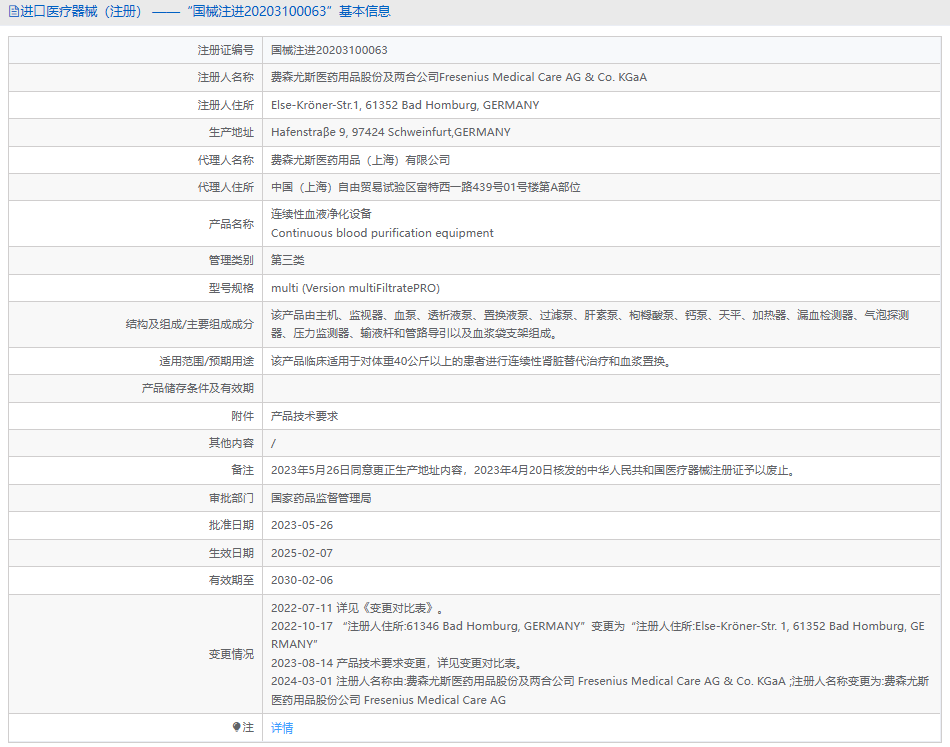950x747 pixels.
Task: Click the 生效日期 label
Action: 231,553
